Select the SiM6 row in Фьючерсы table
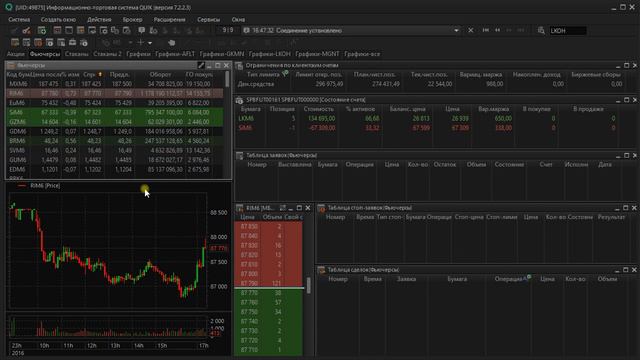Image resolution: width=640 pixels, height=360 pixels. 114,112
